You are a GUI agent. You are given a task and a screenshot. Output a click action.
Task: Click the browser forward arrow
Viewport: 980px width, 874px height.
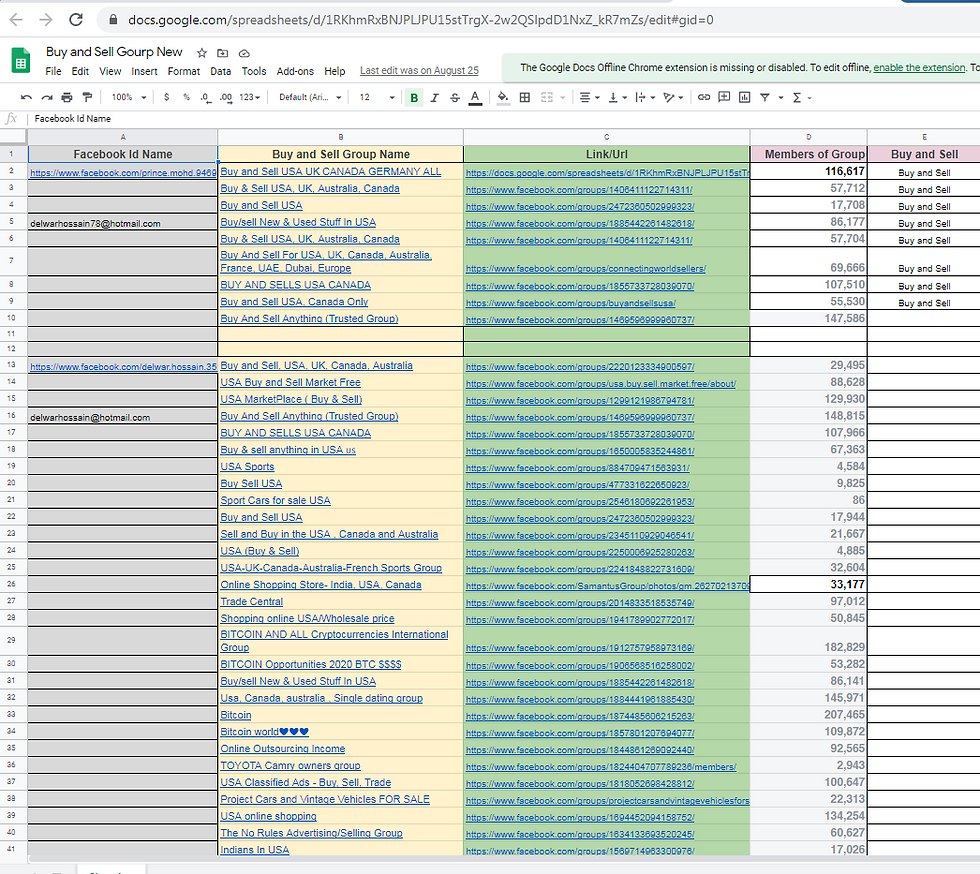click(x=46, y=19)
